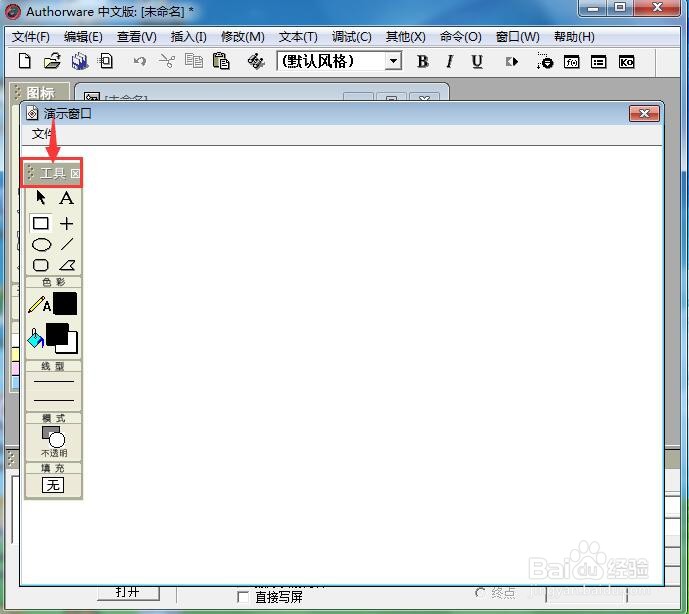The width and height of the screenshot is (689, 614).
Task: Toggle Underline text formatting
Action: tap(477, 62)
